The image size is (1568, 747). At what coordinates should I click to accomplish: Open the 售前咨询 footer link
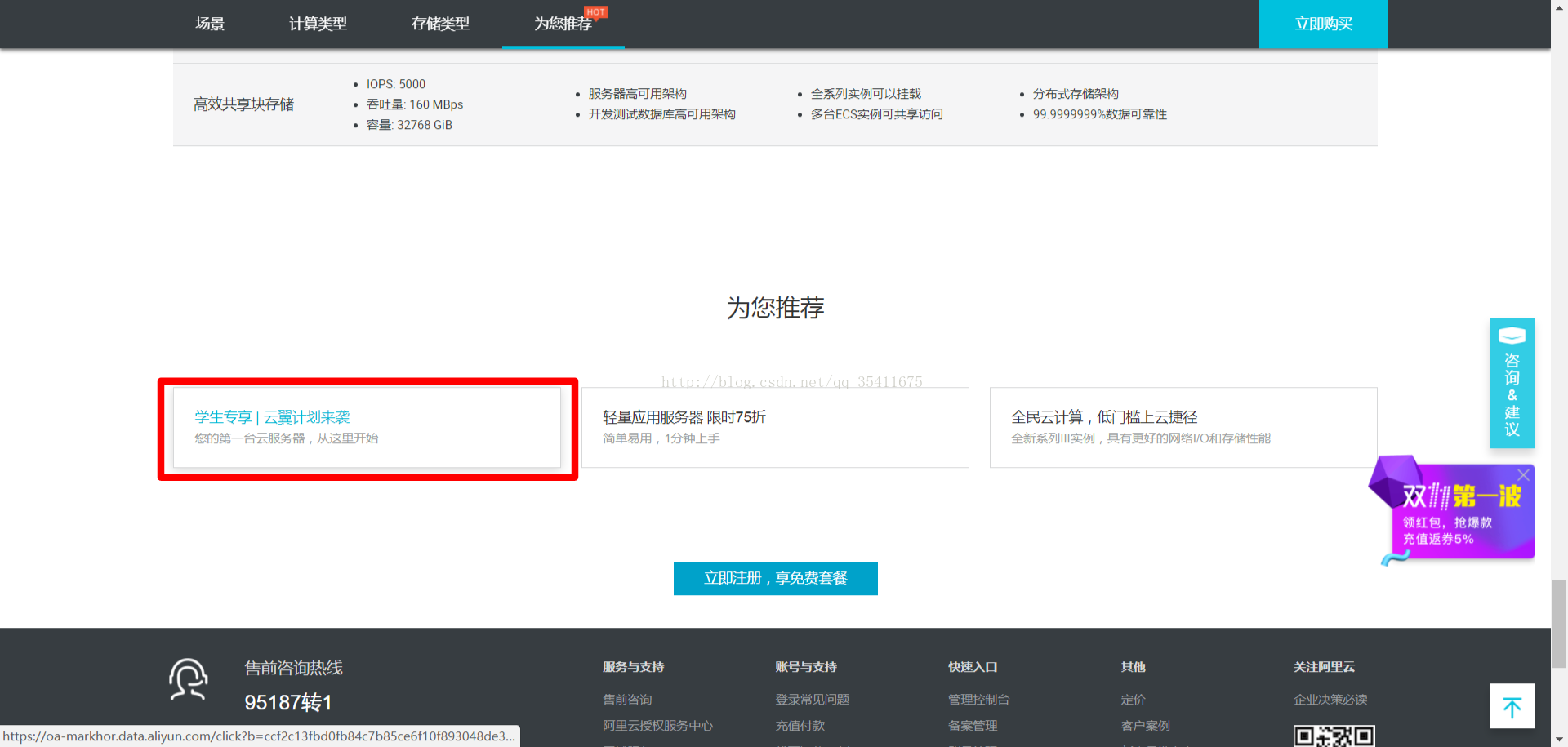coord(627,700)
